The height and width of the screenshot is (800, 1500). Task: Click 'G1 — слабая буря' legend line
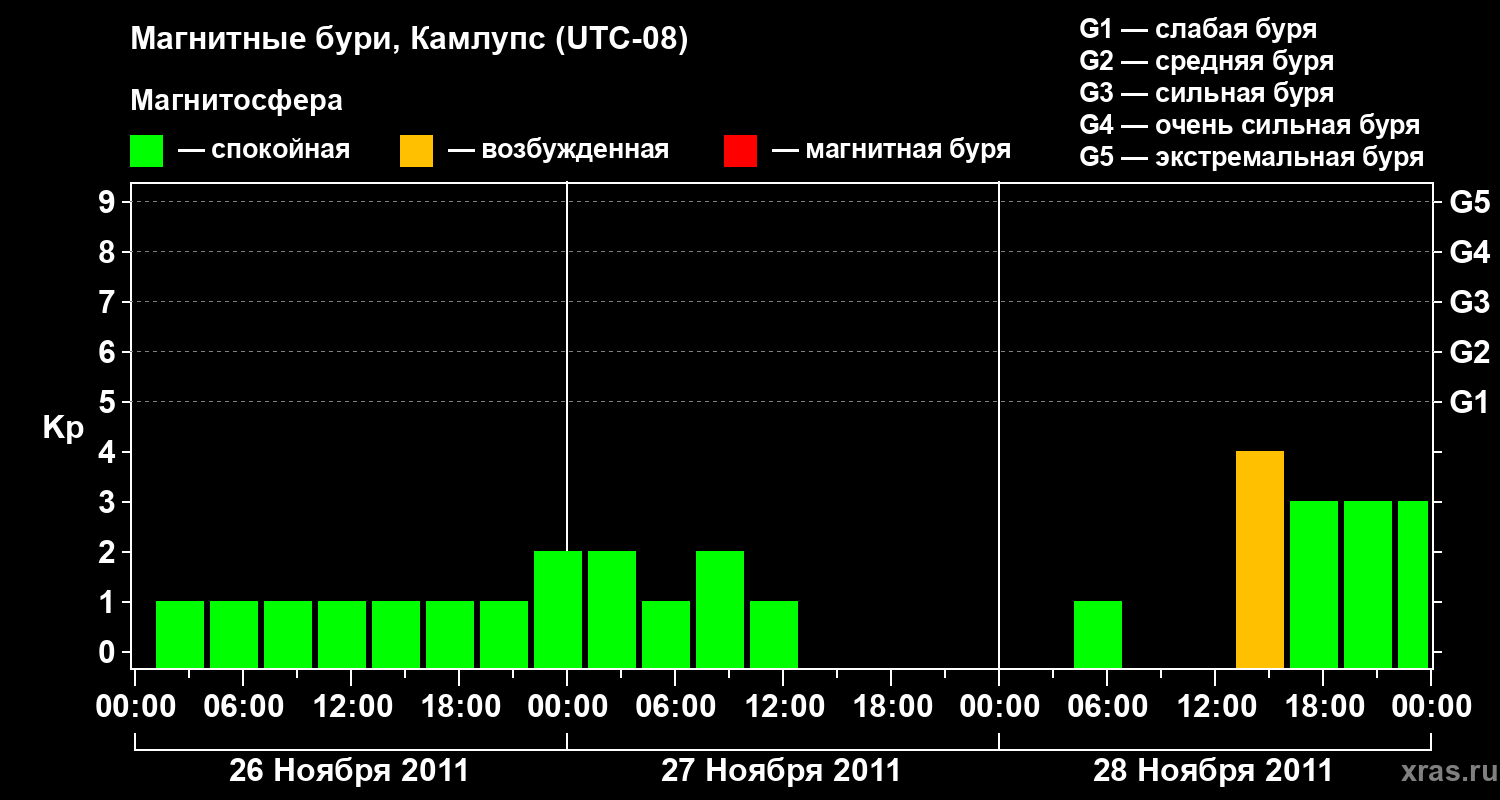(1198, 29)
